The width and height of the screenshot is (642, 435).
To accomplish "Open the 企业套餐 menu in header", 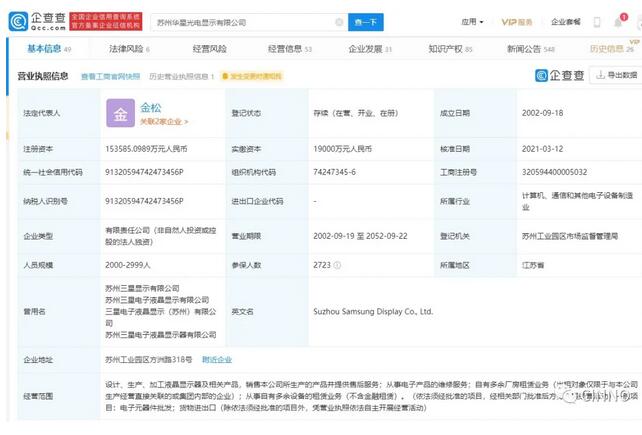I will 566,22.
